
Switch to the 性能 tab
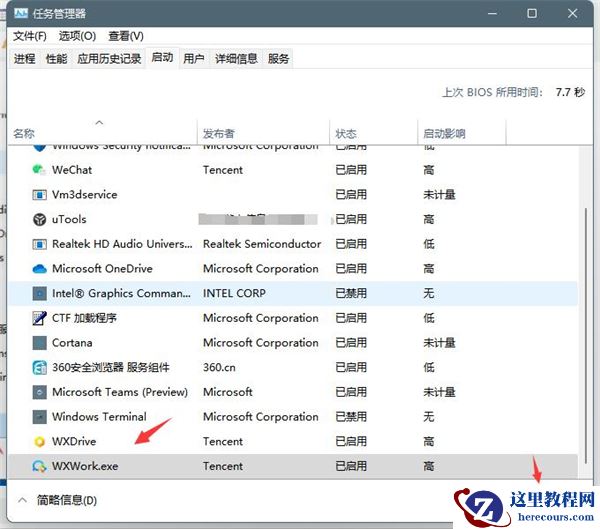(56, 59)
